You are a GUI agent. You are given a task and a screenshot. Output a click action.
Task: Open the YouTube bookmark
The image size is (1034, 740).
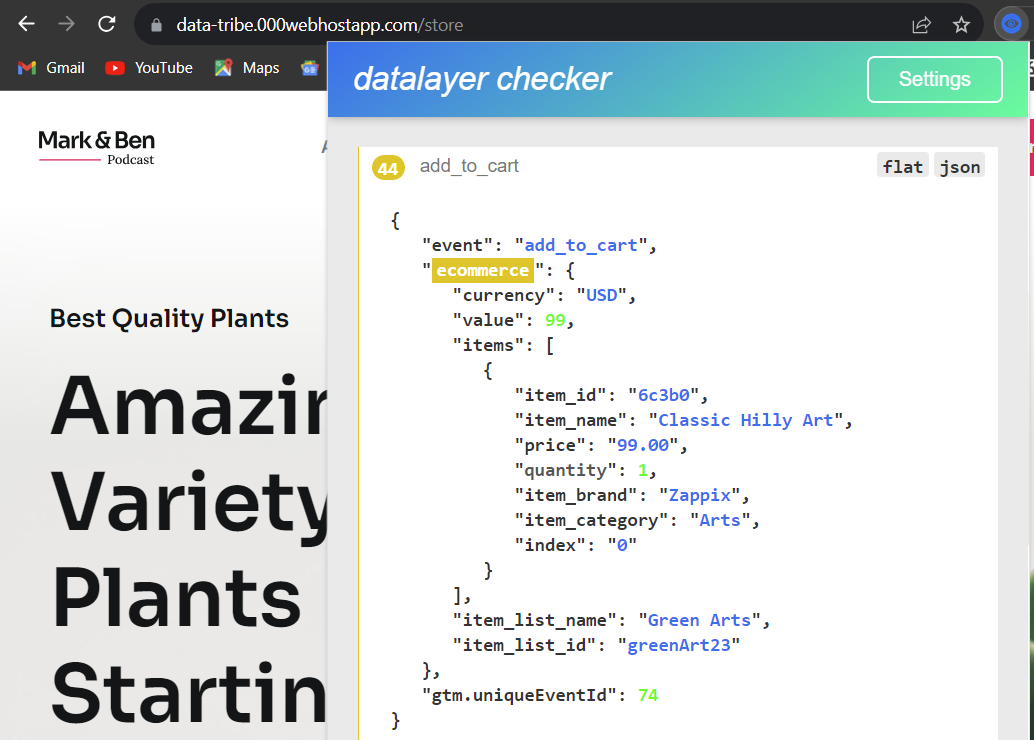coord(149,68)
